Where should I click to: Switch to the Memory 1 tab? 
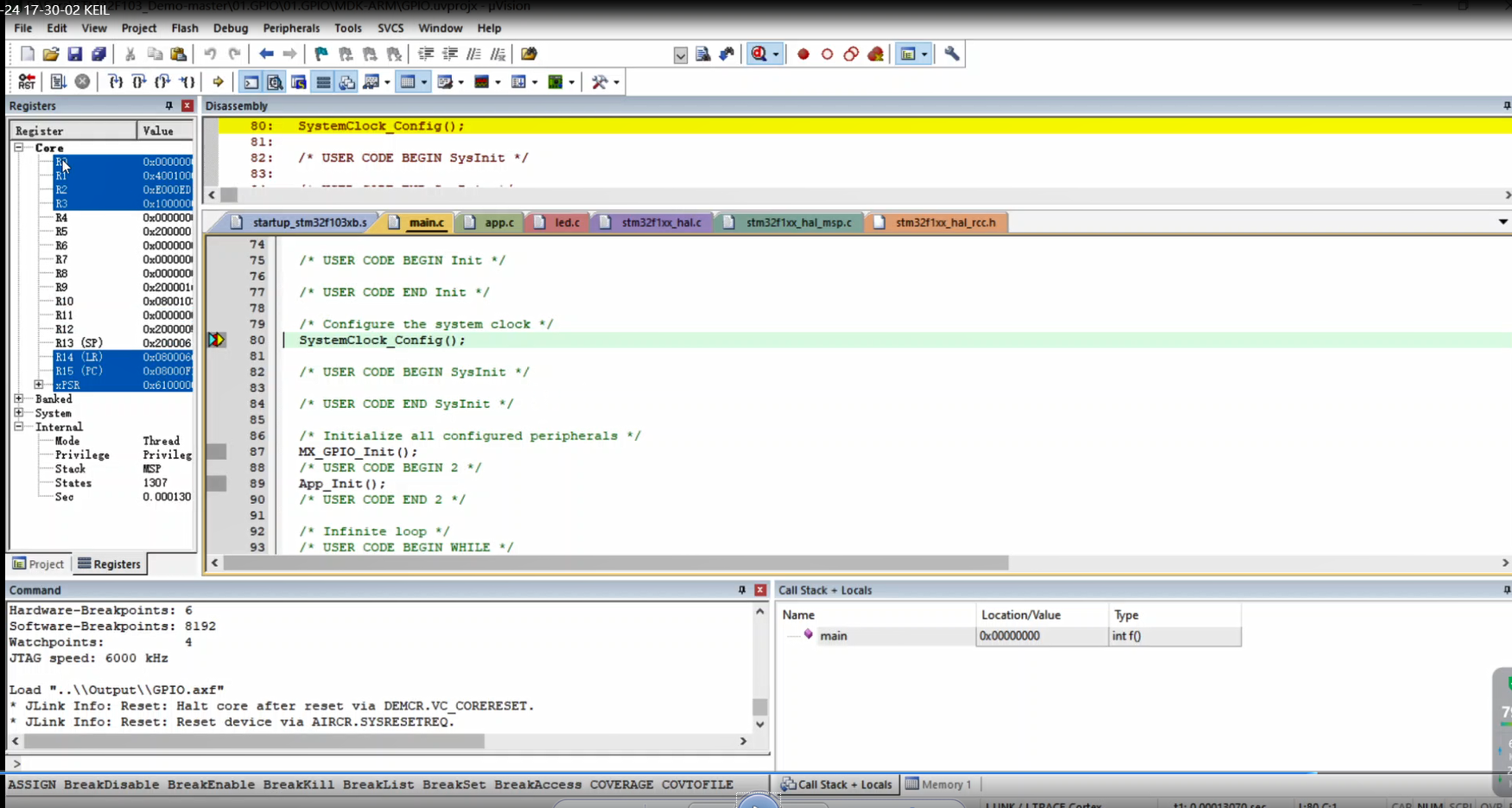coord(939,785)
